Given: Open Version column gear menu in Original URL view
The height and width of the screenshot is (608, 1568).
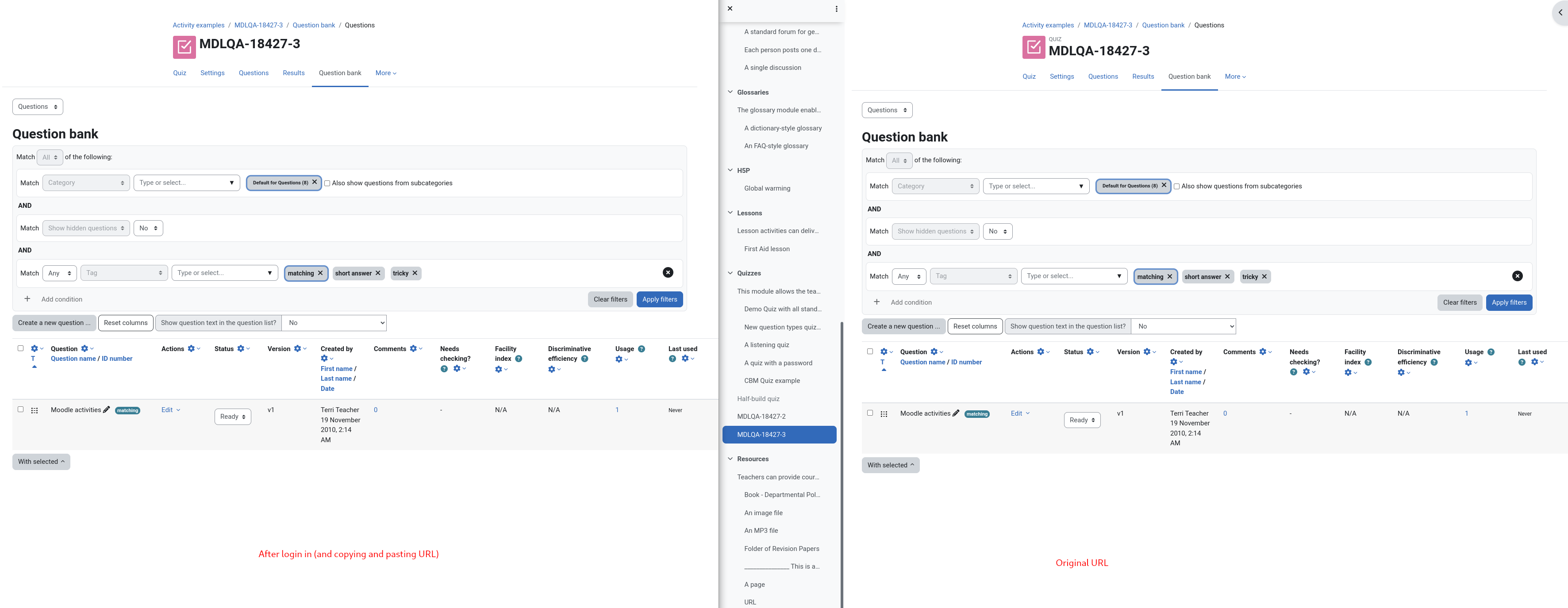Looking at the screenshot, I should [1150, 352].
